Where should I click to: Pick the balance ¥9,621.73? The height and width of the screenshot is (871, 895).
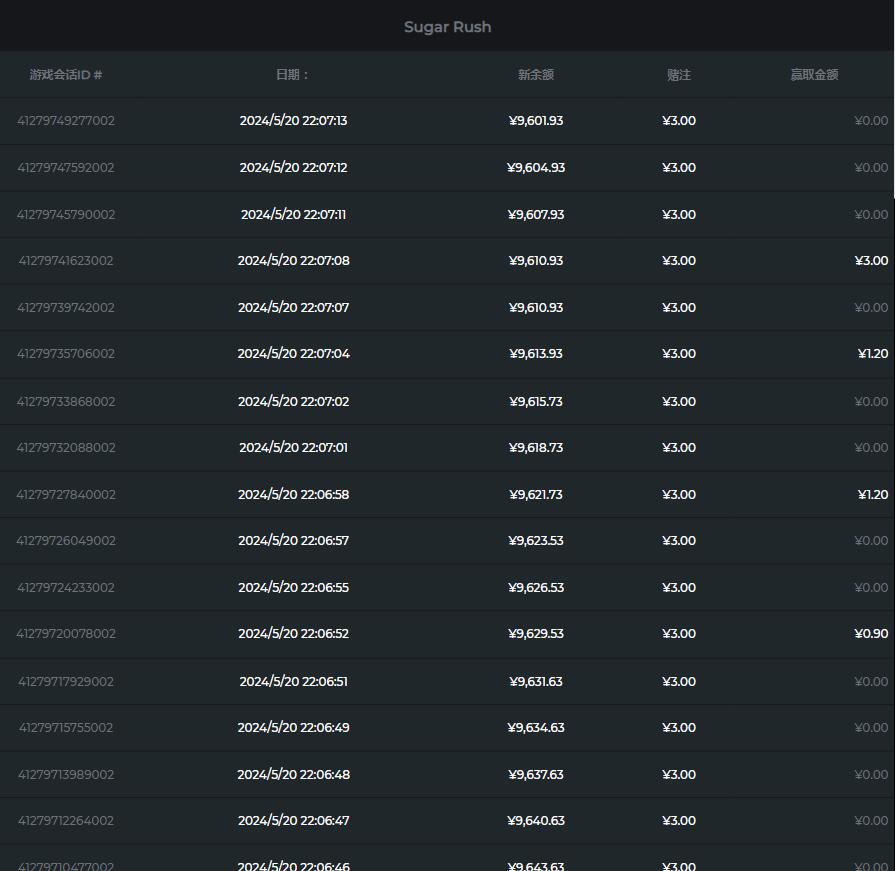536,495
